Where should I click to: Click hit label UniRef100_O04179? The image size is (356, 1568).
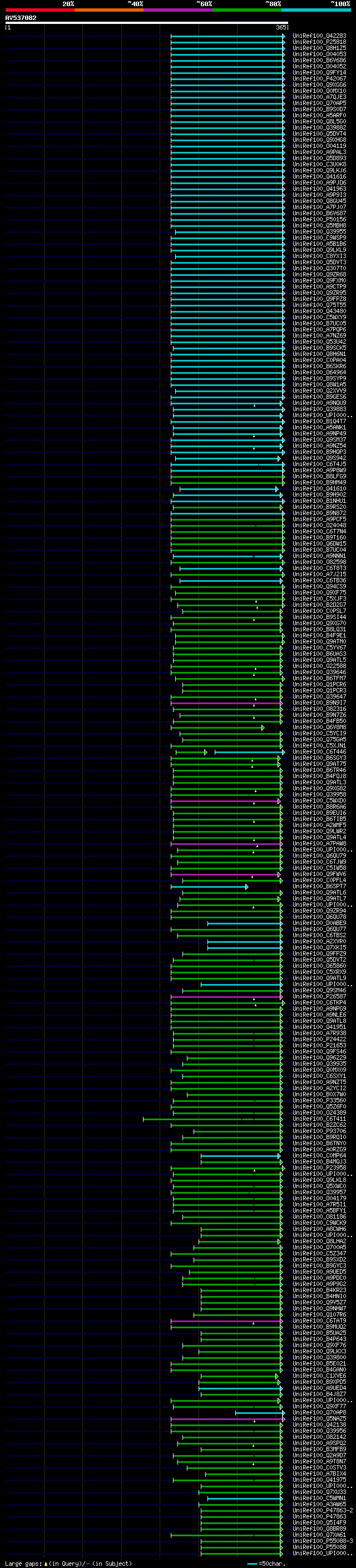click(319, 1199)
